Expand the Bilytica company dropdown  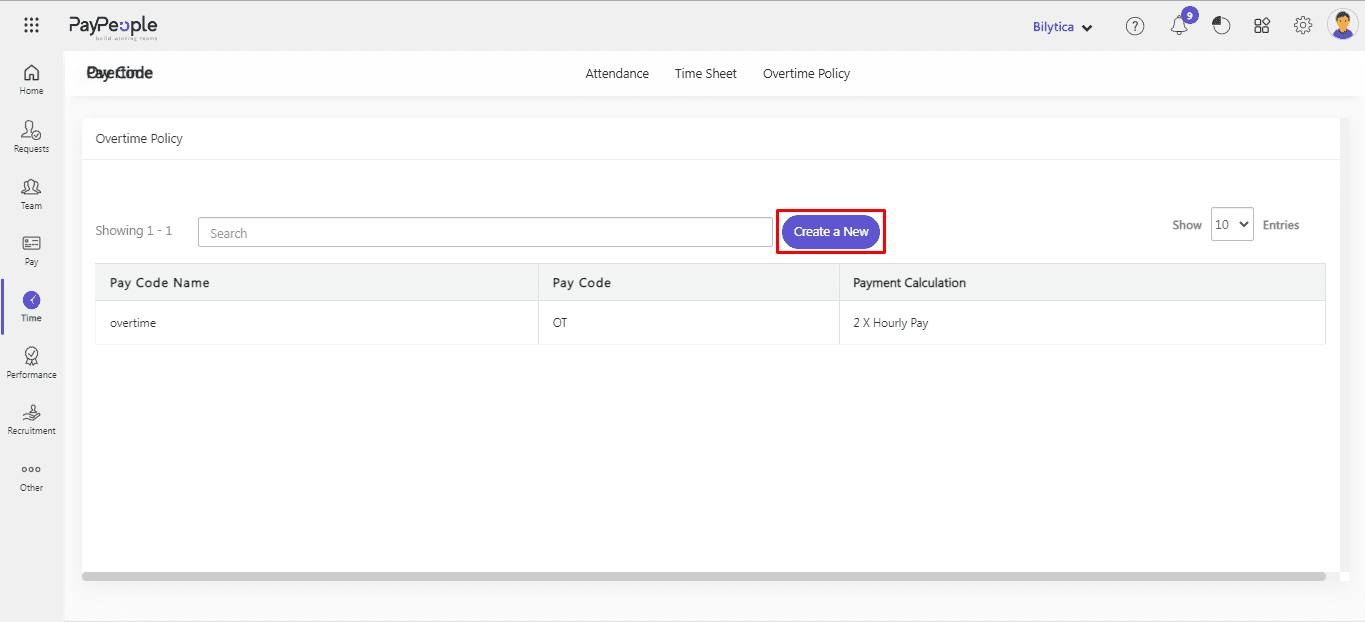point(1062,27)
